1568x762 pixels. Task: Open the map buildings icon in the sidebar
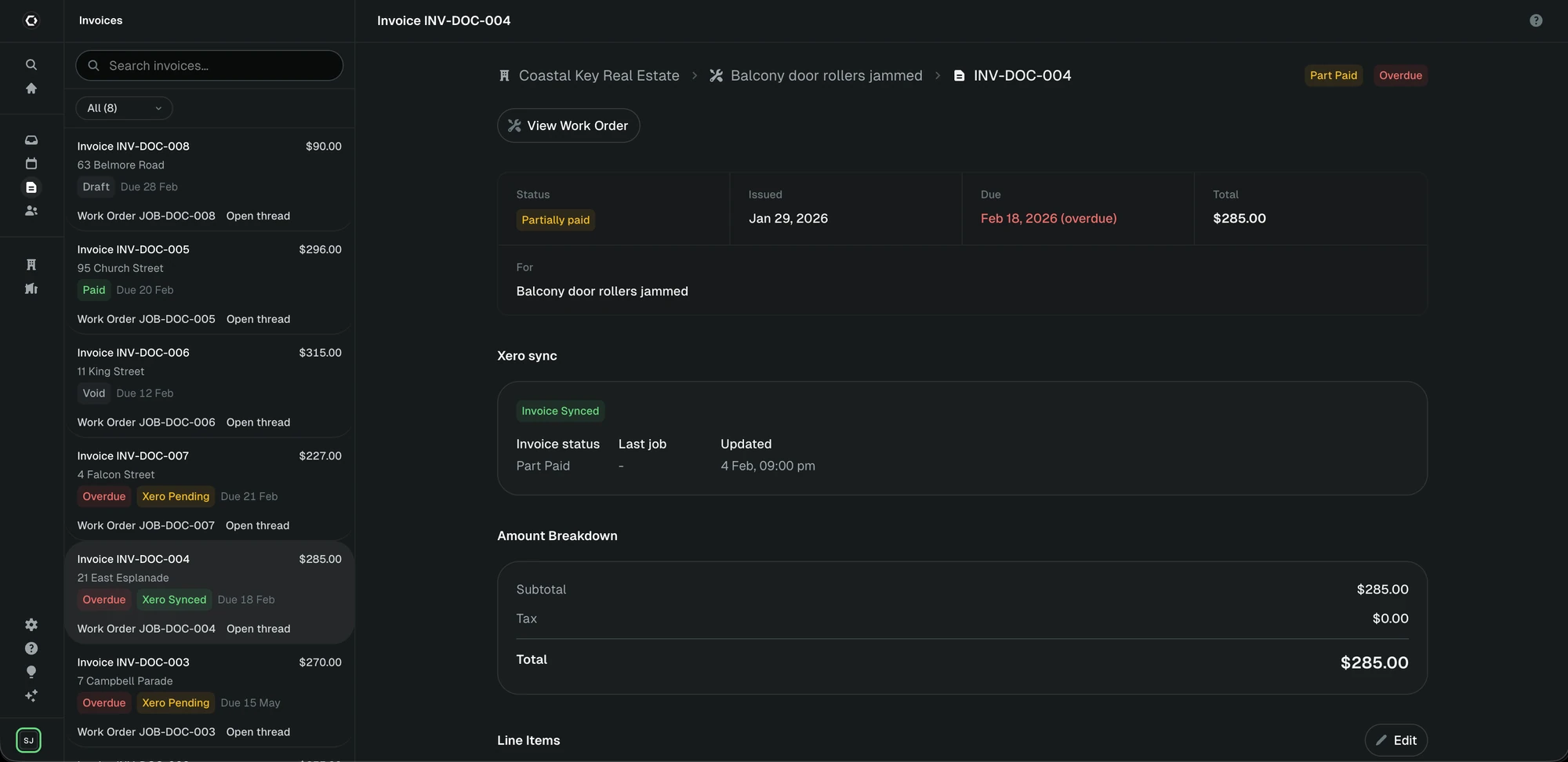31,288
